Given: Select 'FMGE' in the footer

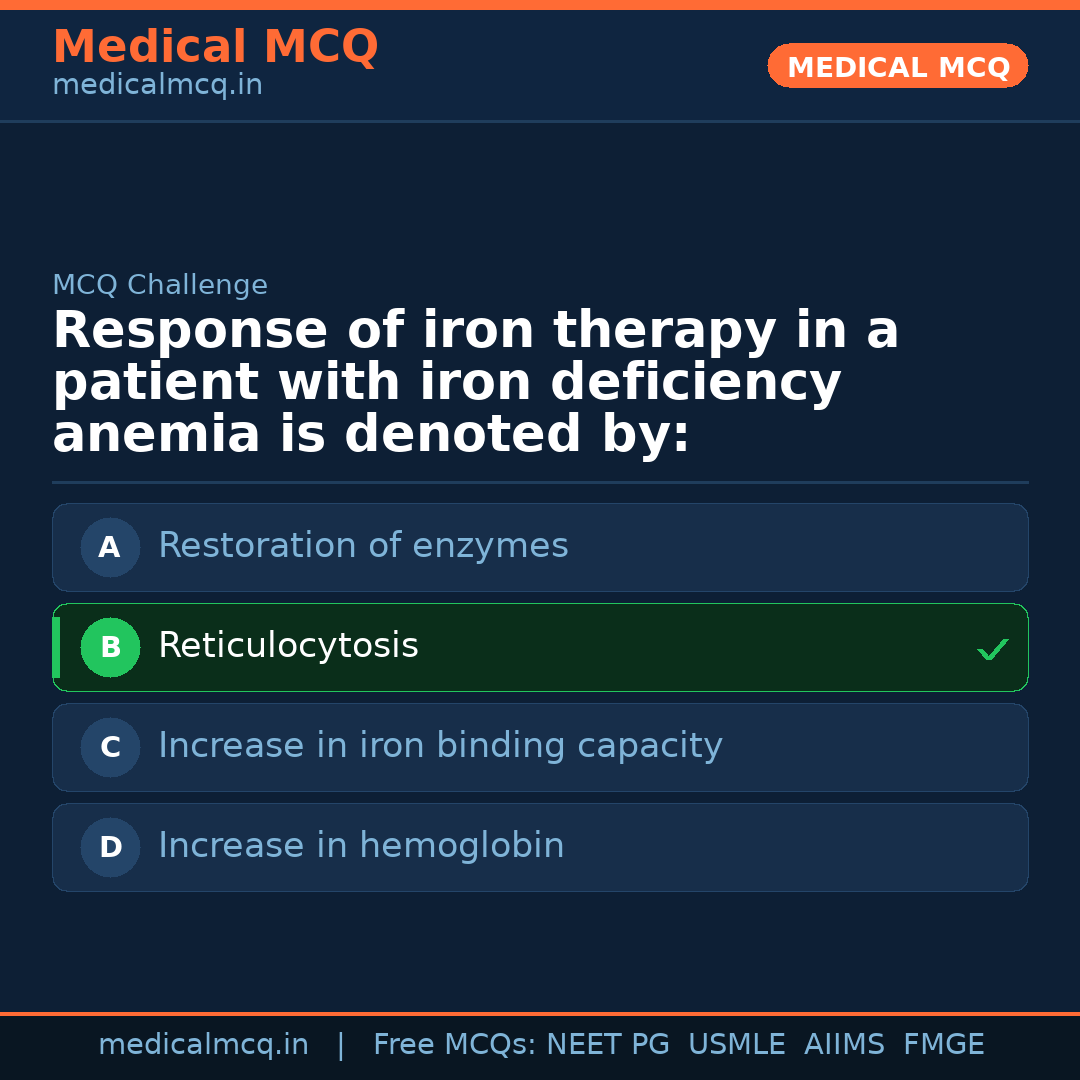Looking at the screenshot, I should tap(944, 1045).
